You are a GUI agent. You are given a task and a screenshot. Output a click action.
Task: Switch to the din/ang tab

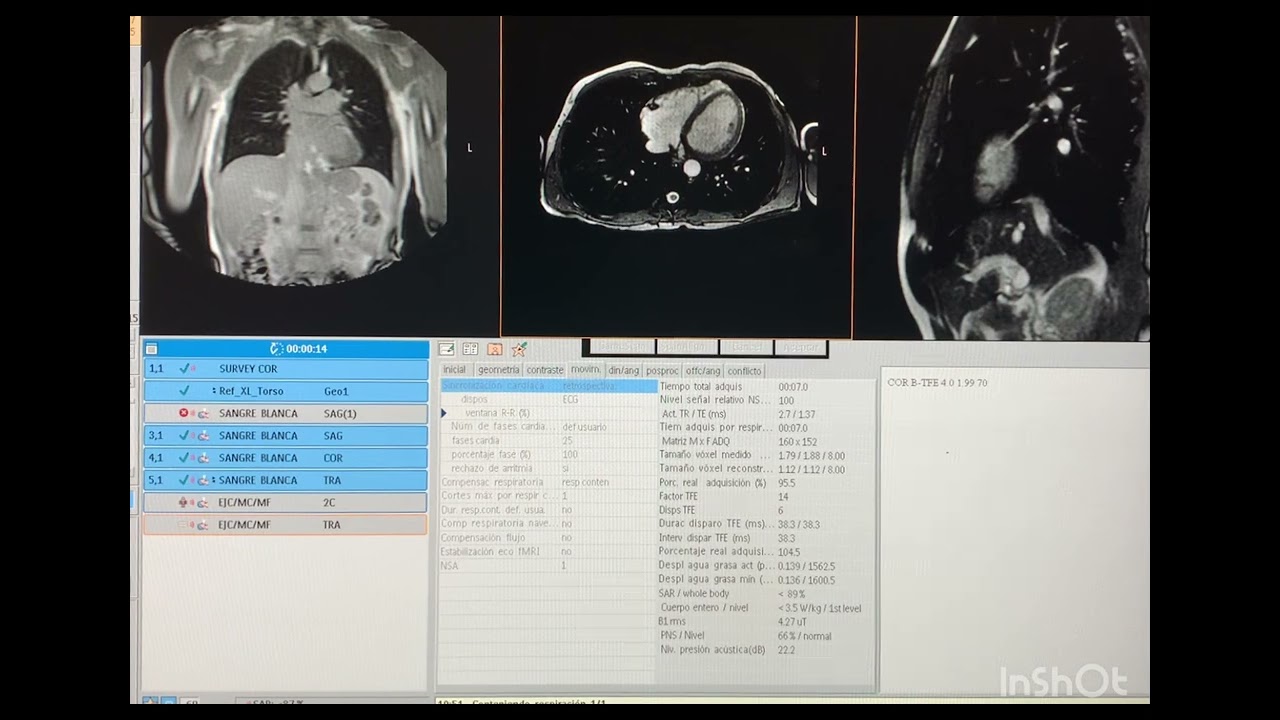(x=624, y=370)
